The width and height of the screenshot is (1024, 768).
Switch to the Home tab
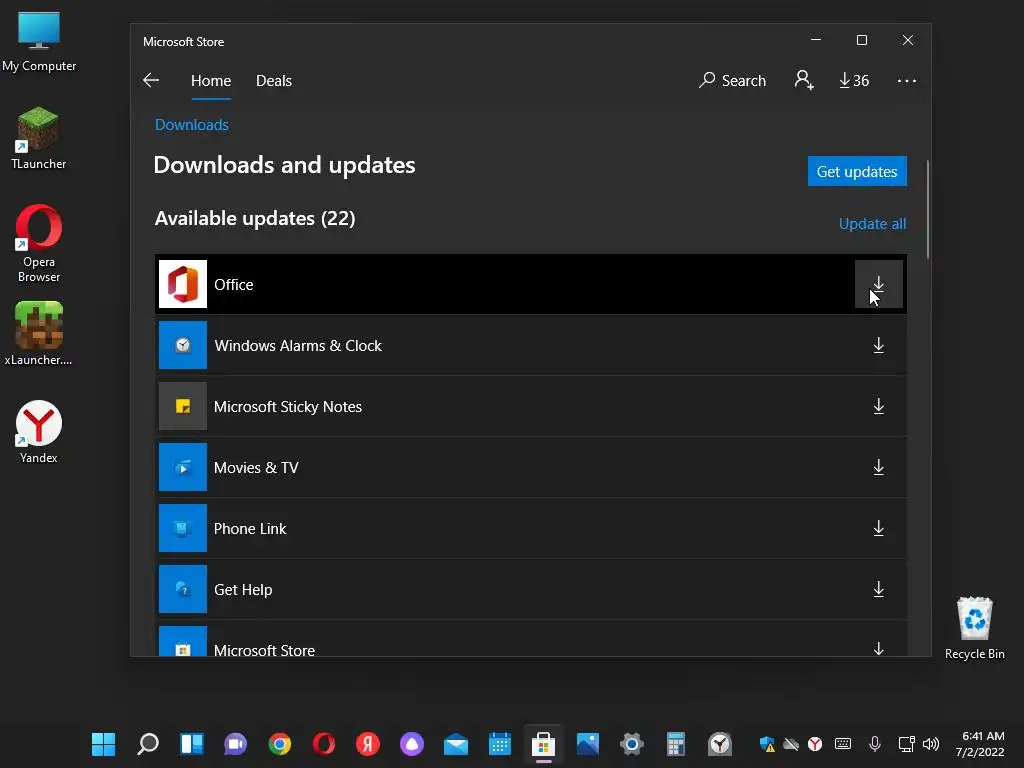point(211,80)
